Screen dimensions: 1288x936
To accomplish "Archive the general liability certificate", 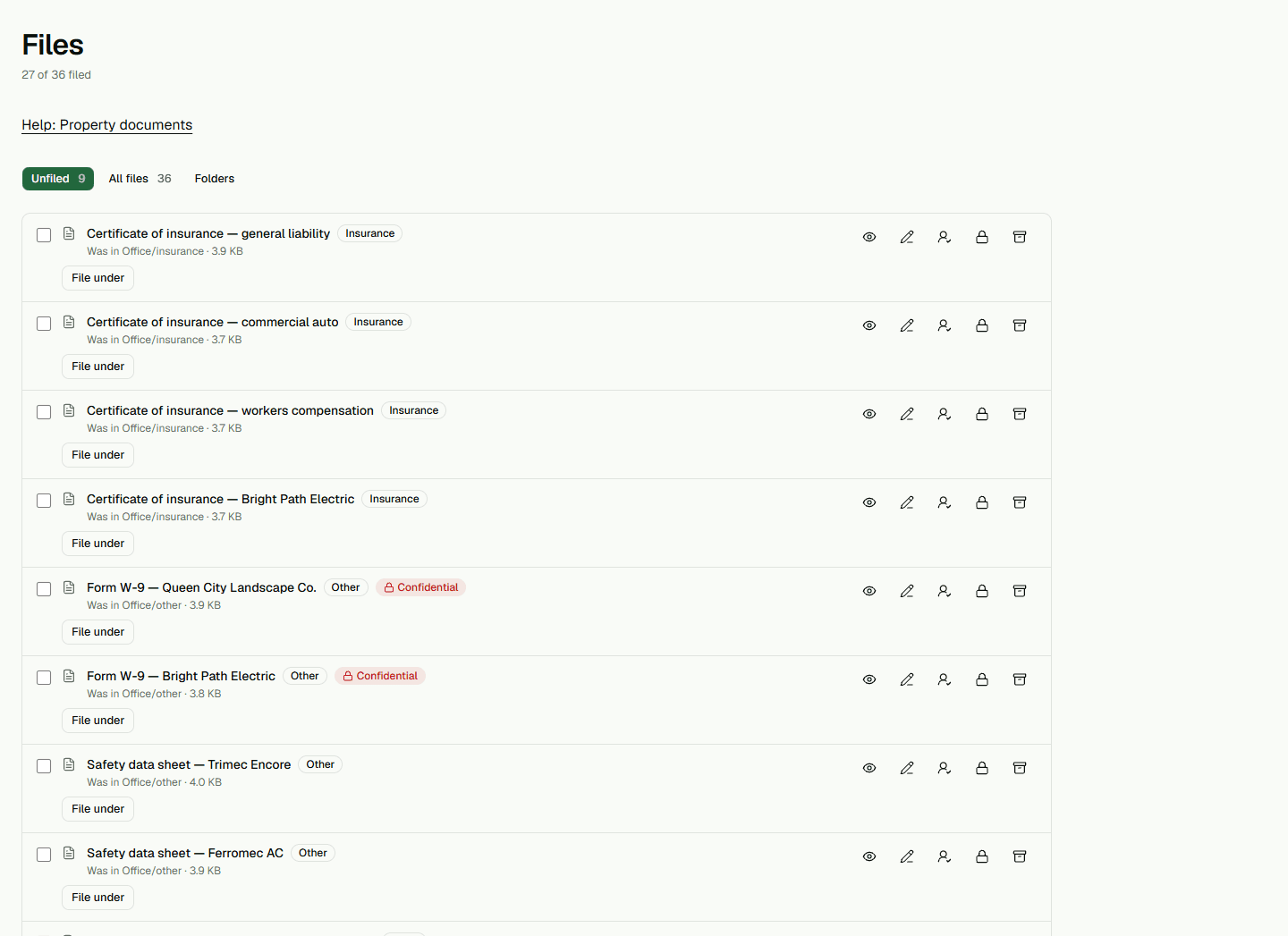I will pyautogui.click(x=1020, y=237).
